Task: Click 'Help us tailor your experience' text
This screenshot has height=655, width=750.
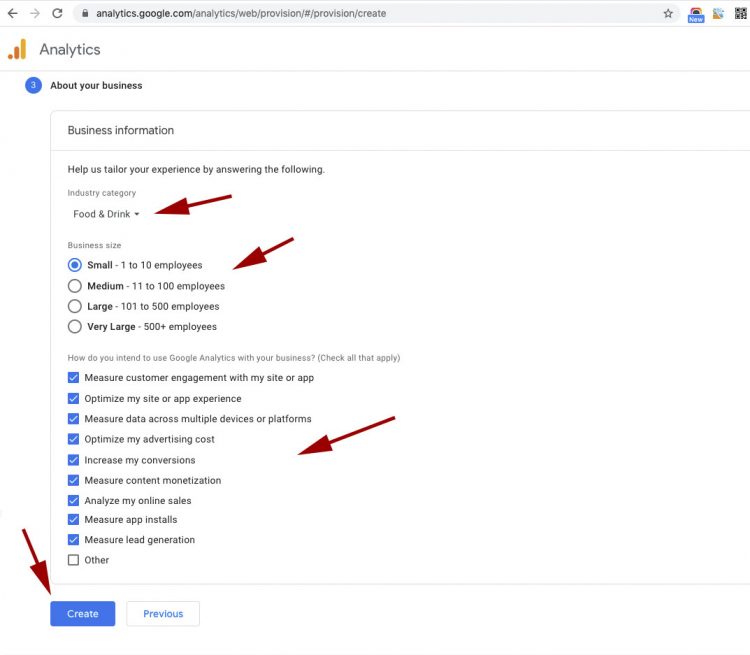Action: point(196,169)
